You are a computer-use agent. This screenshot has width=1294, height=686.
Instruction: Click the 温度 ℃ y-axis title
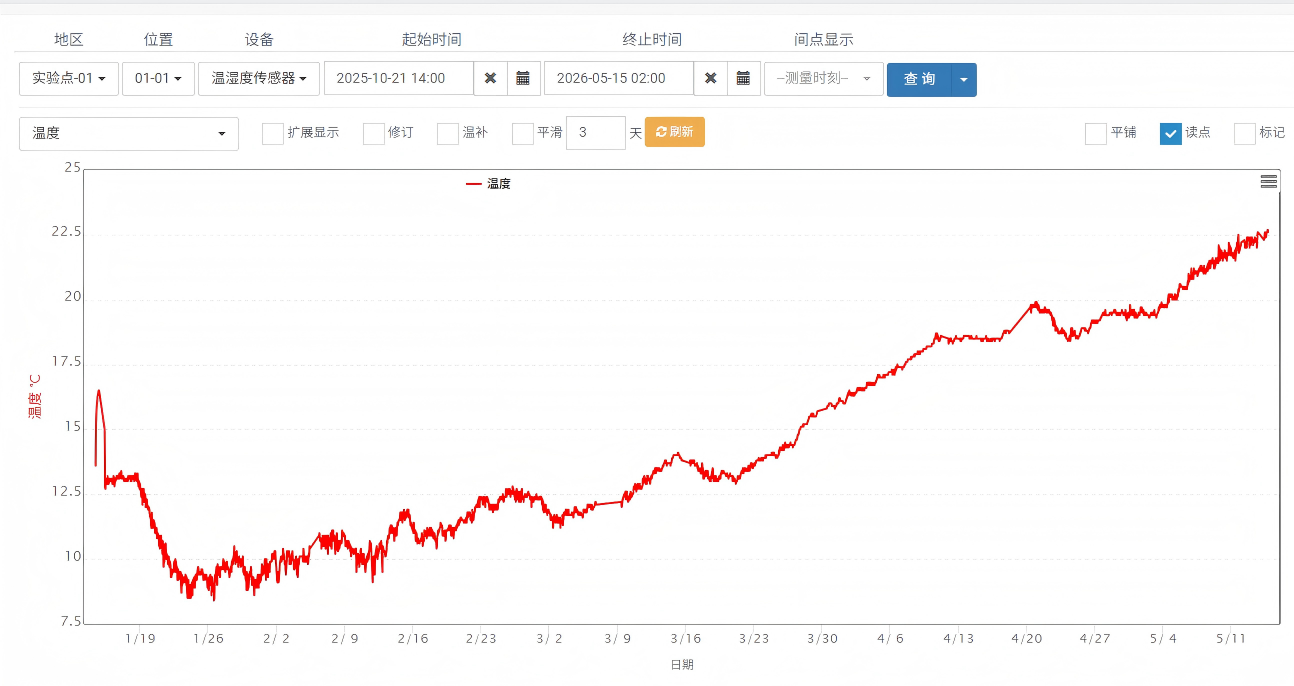click(35, 396)
